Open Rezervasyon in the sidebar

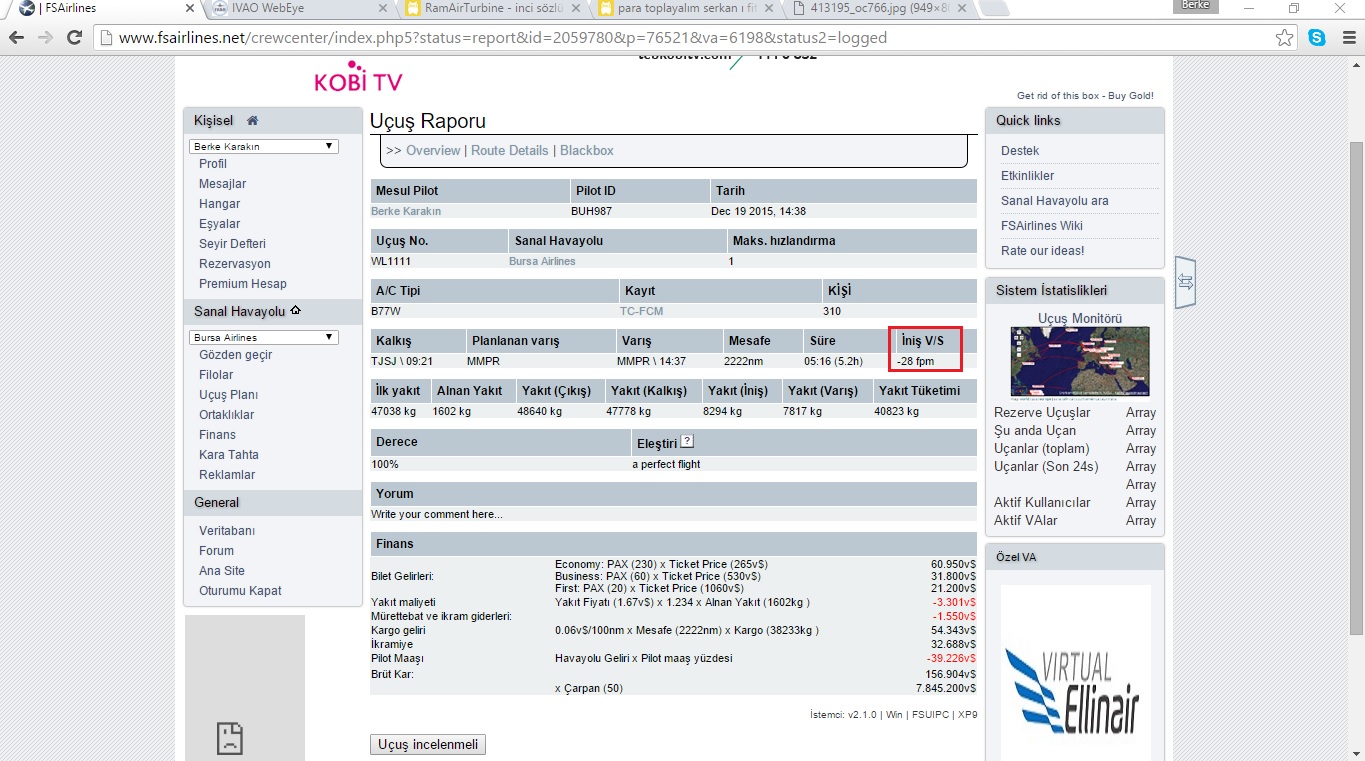pos(235,264)
